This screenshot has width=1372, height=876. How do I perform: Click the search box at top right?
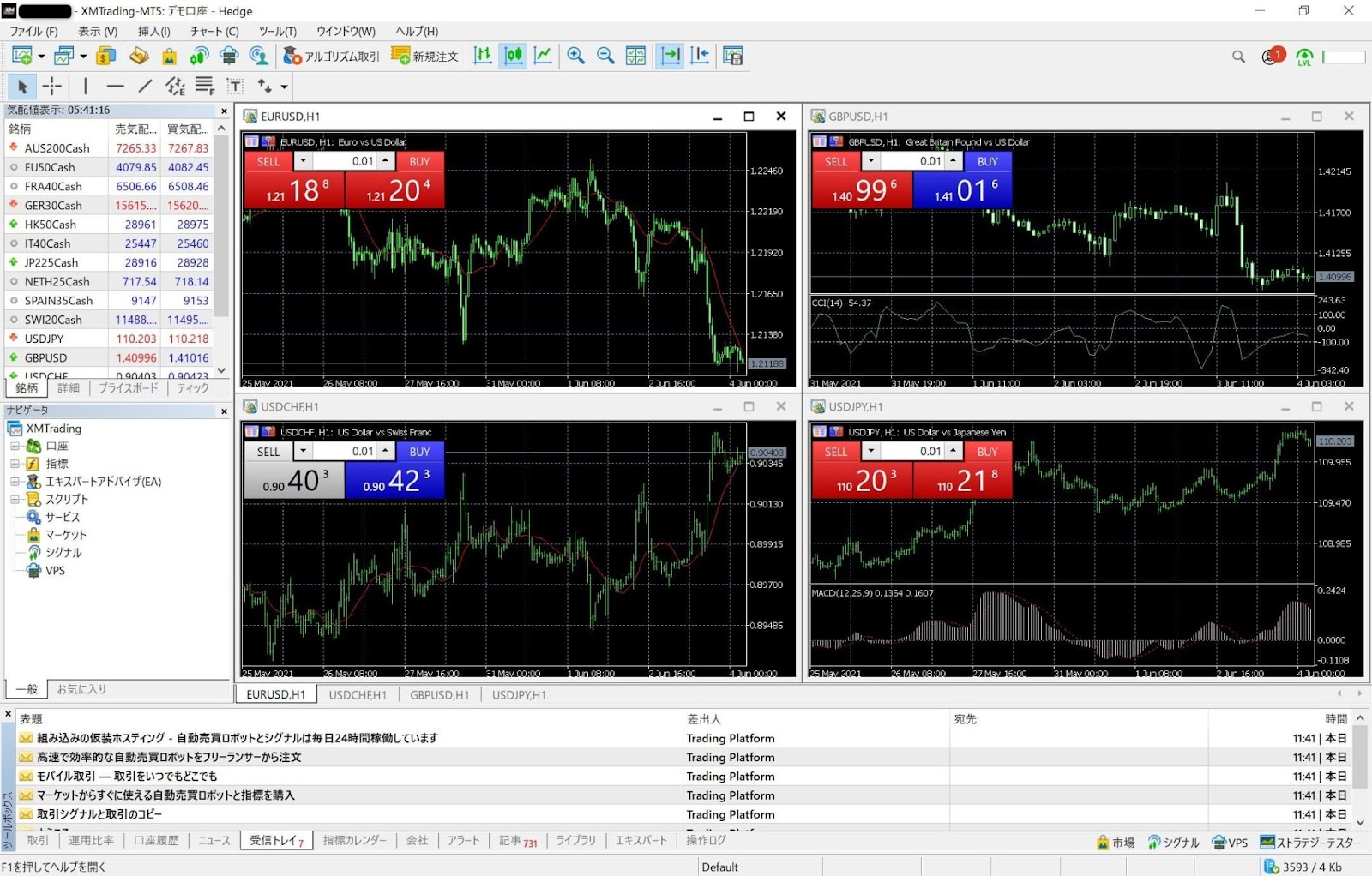coord(1344,57)
